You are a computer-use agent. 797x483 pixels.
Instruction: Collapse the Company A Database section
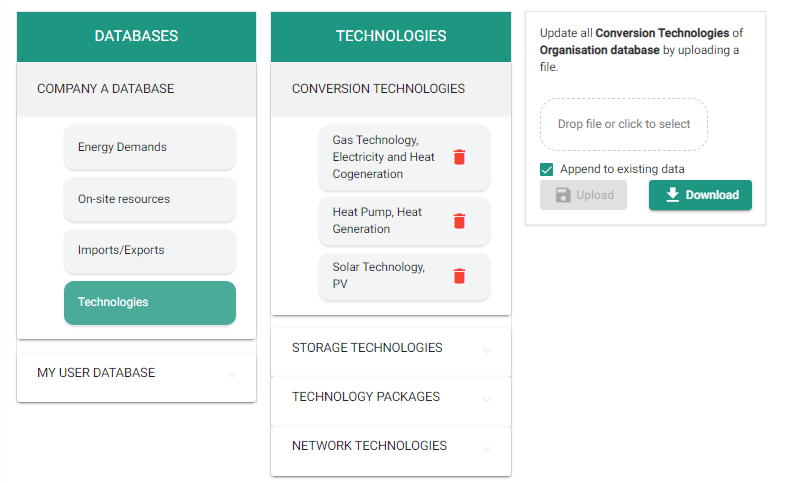(232, 89)
